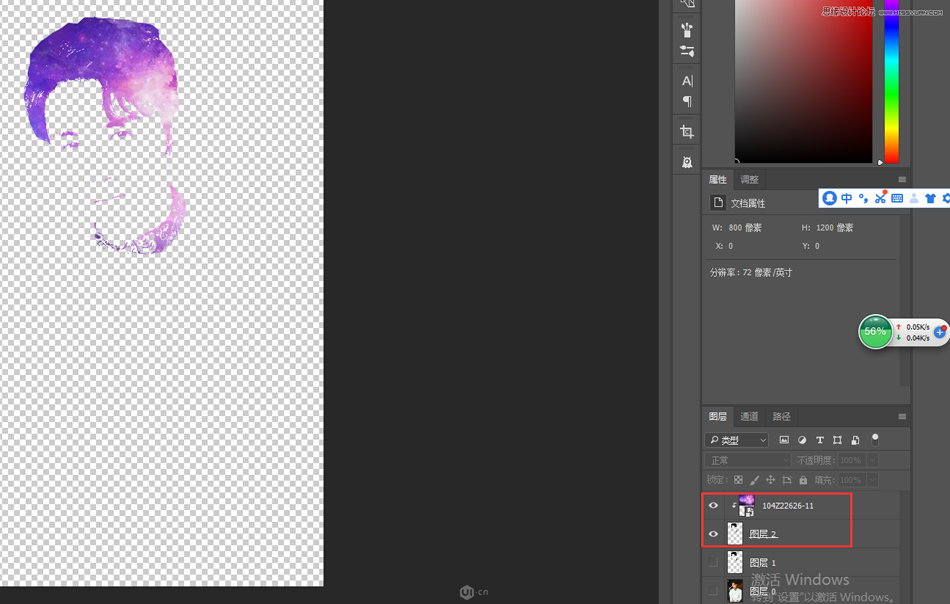Viewport: 950px width, 604px height.
Task: Toggle the IME 中 language mode
Action: (x=846, y=198)
